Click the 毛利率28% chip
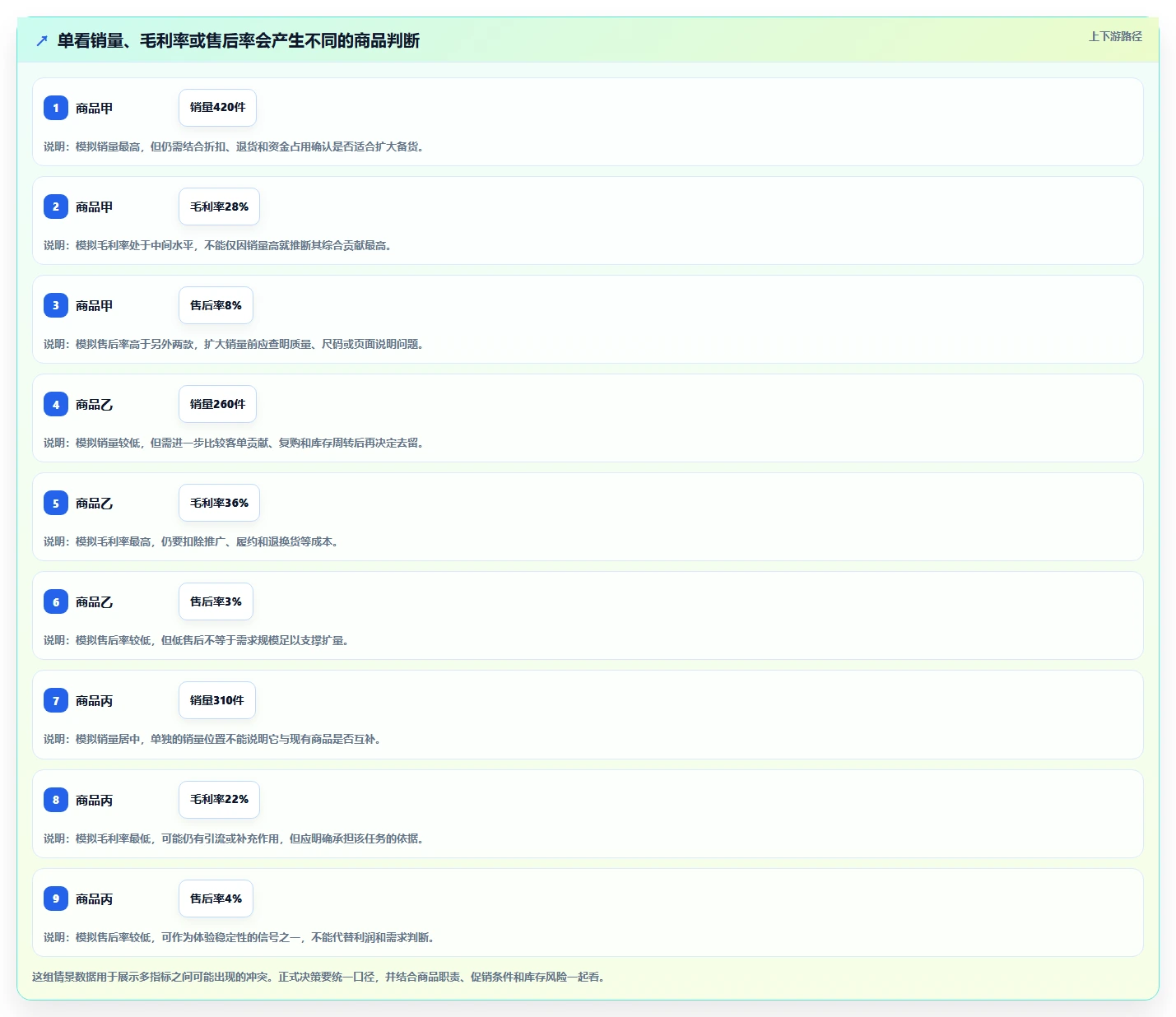This screenshot has width=1176, height=1017. click(219, 207)
